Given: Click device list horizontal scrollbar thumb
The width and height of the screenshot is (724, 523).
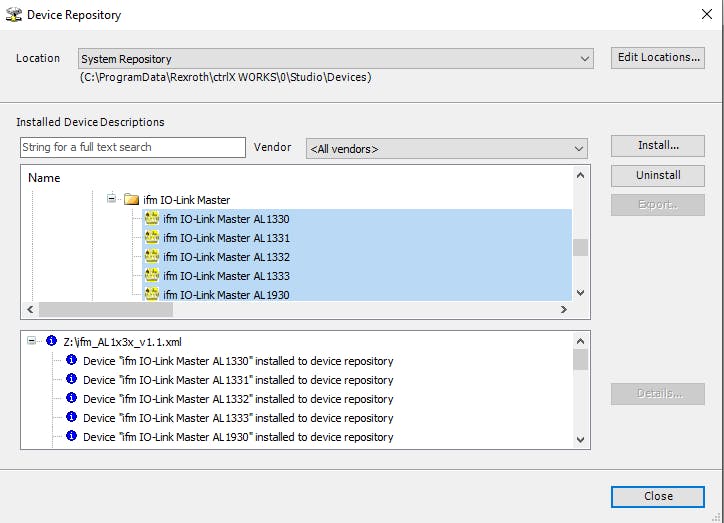Looking at the screenshot, I should tap(106, 309).
